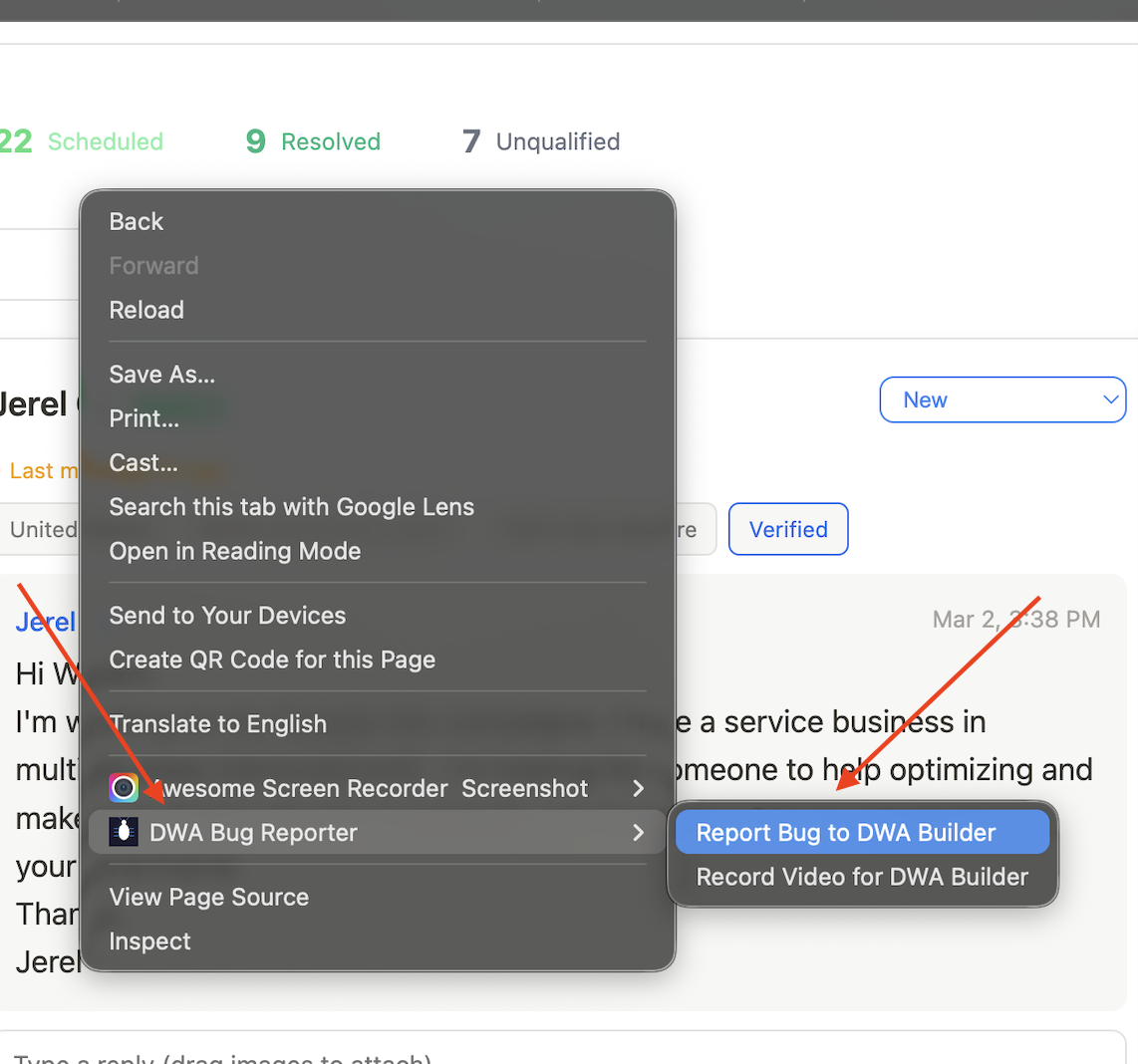Click the Awesome Screen Recorder extension icon
Screen dimensions: 1138x1064
(124, 787)
